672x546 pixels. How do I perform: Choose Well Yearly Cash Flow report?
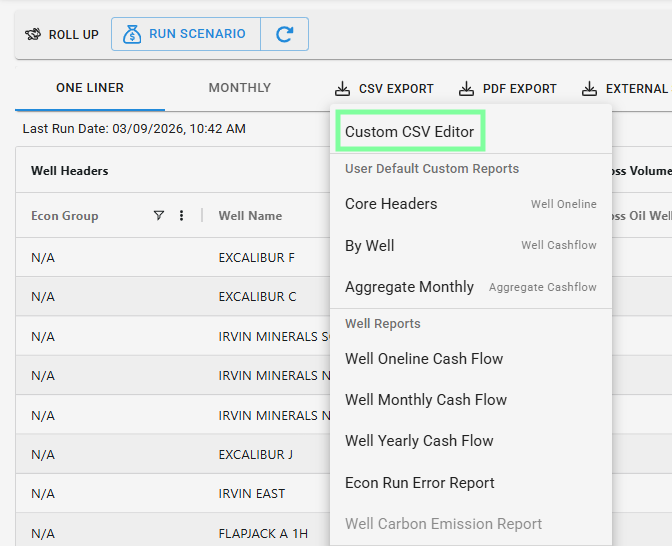(x=419, y=441)
